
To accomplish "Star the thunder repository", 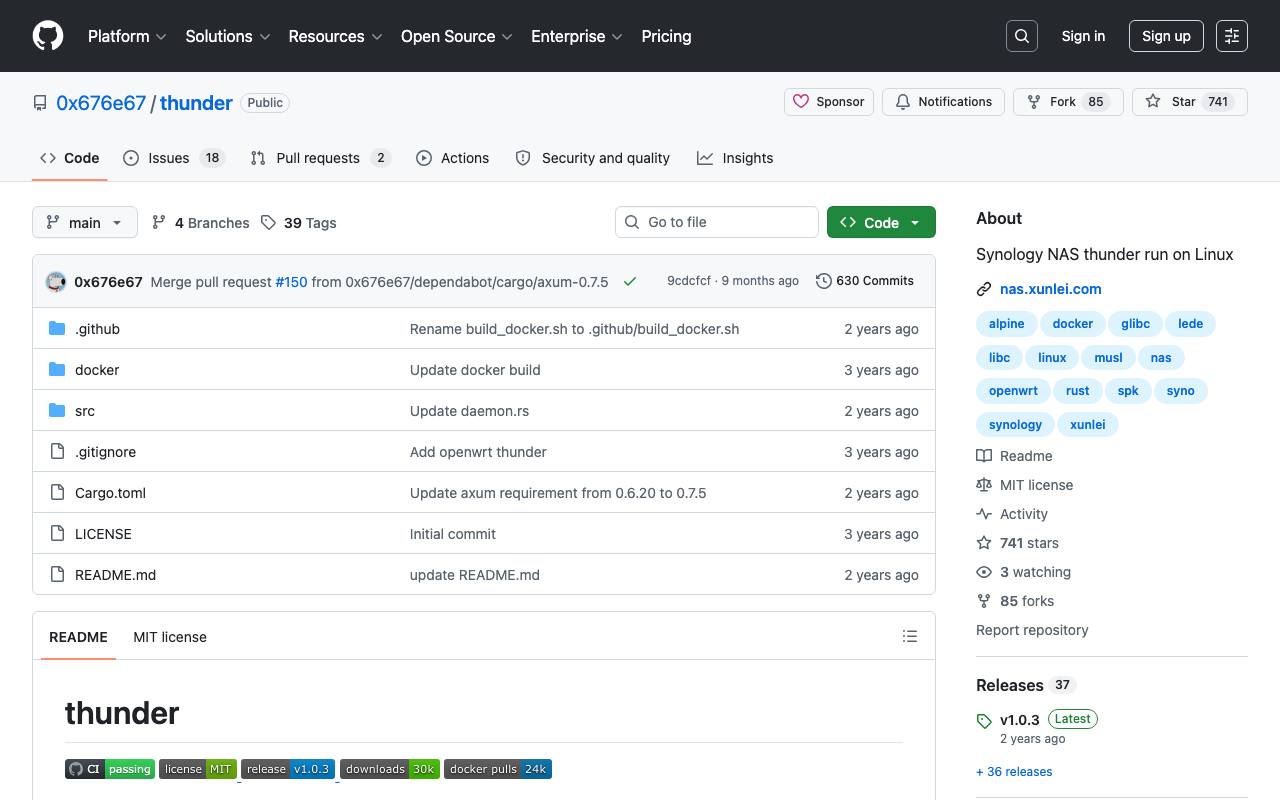I will tap(1190, 102).
